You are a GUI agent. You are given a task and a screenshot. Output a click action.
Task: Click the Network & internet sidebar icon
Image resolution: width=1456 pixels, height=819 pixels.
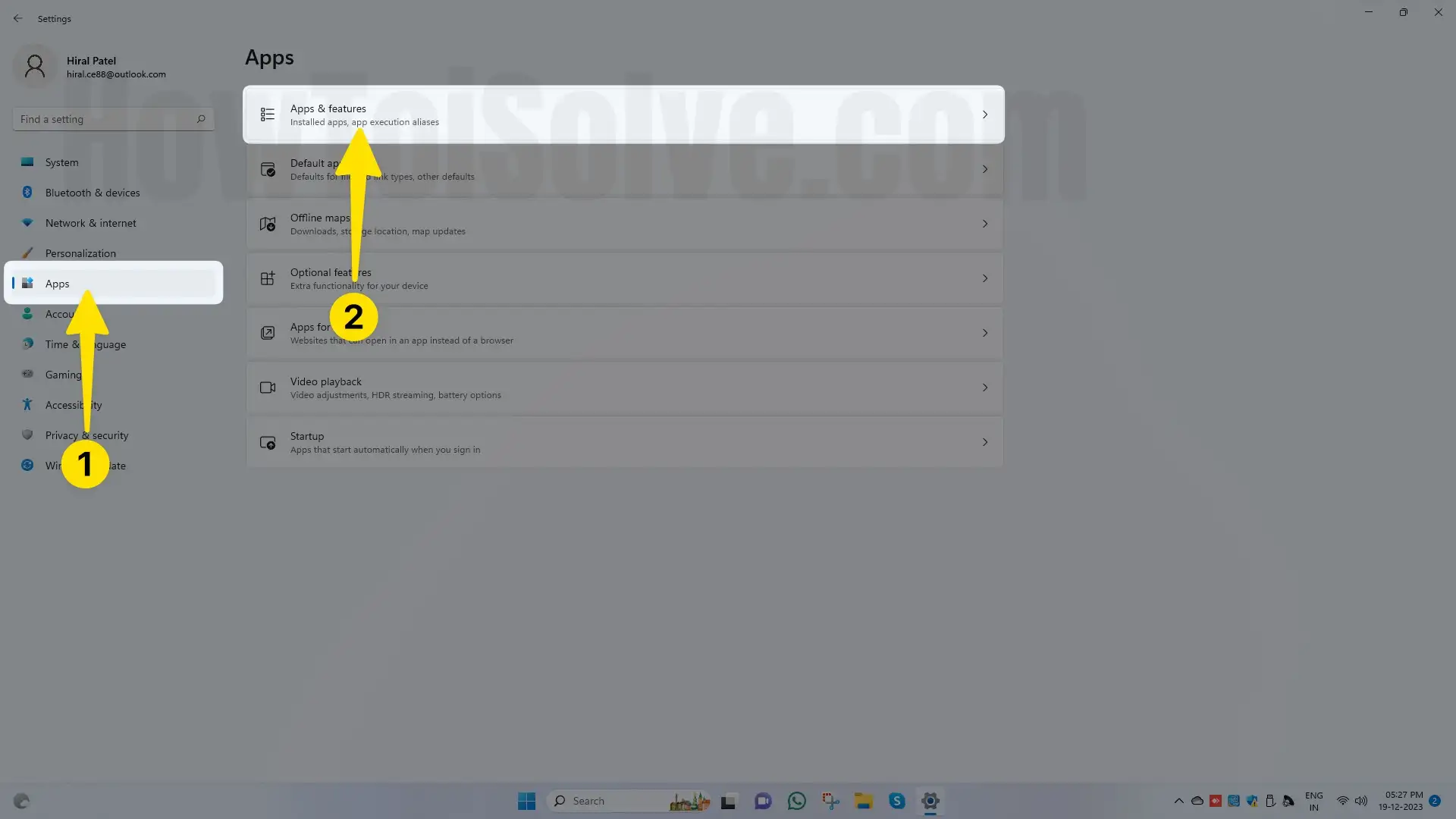[x=27, y=223]
